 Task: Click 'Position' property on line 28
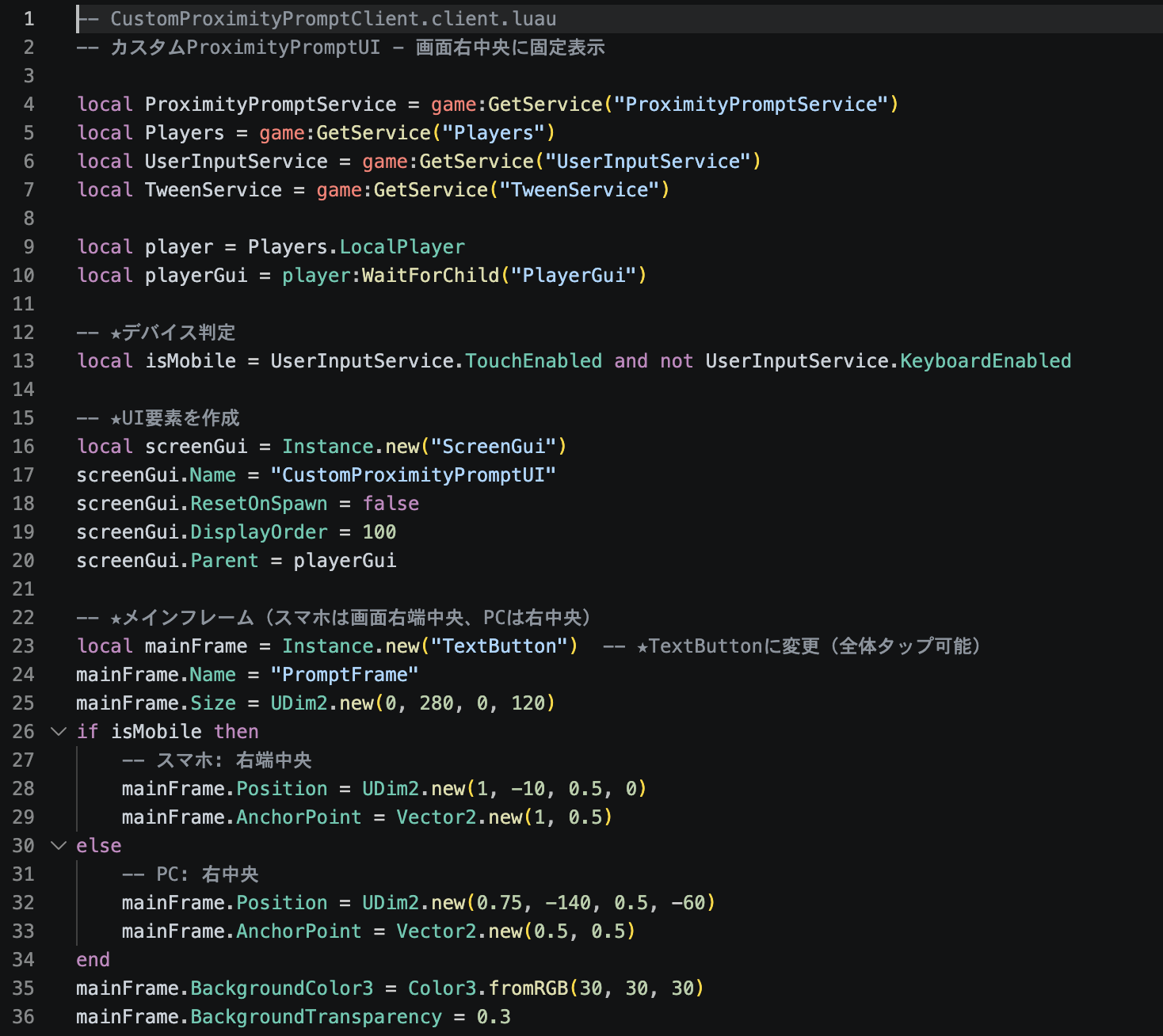tap(282, 788)
